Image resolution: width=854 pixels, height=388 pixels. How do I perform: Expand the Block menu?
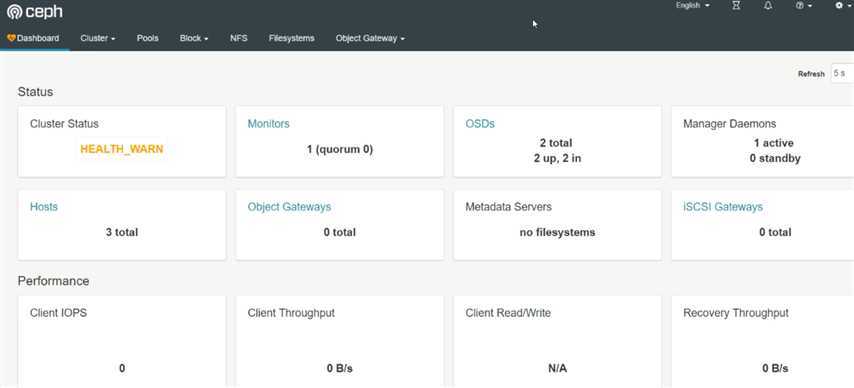(x=194, y=39)
